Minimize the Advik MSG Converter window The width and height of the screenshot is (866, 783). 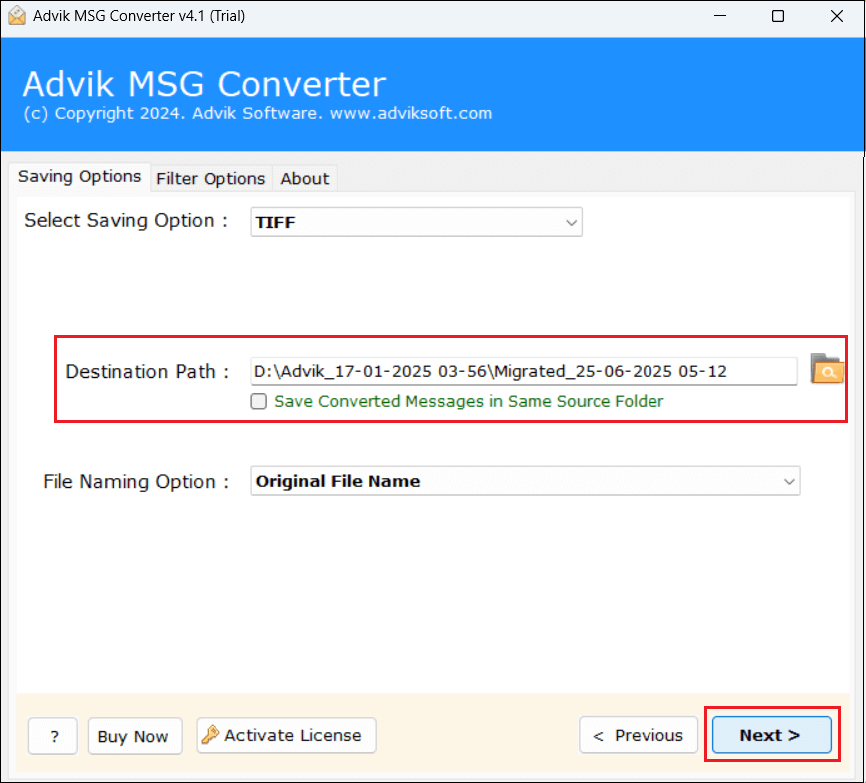720,16
